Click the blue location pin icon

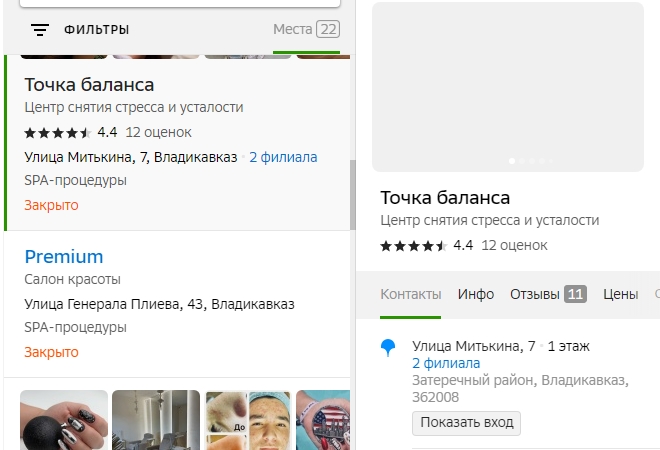tap(389, 348)
